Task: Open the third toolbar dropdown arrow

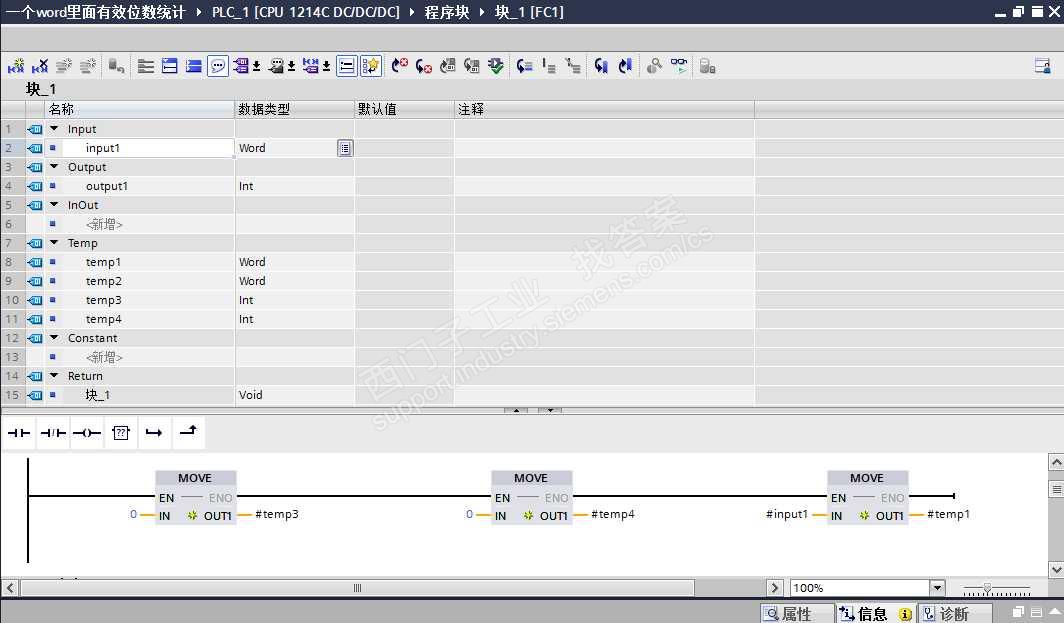Action: click(326, 66)
